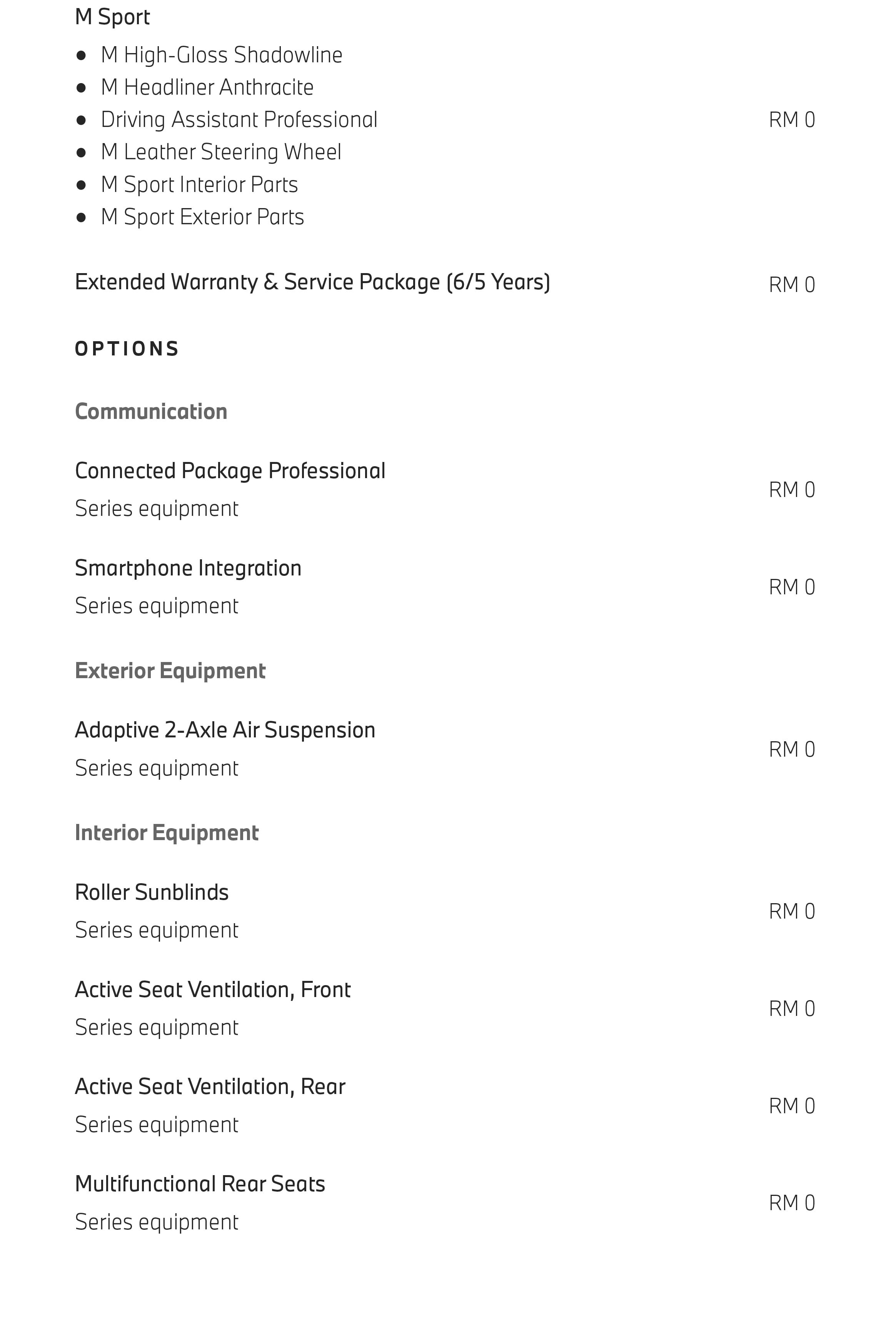This screenshot has height=1319, width=896.
Task: Select the Smartphone Integration option
Action: tap(188, 568)
